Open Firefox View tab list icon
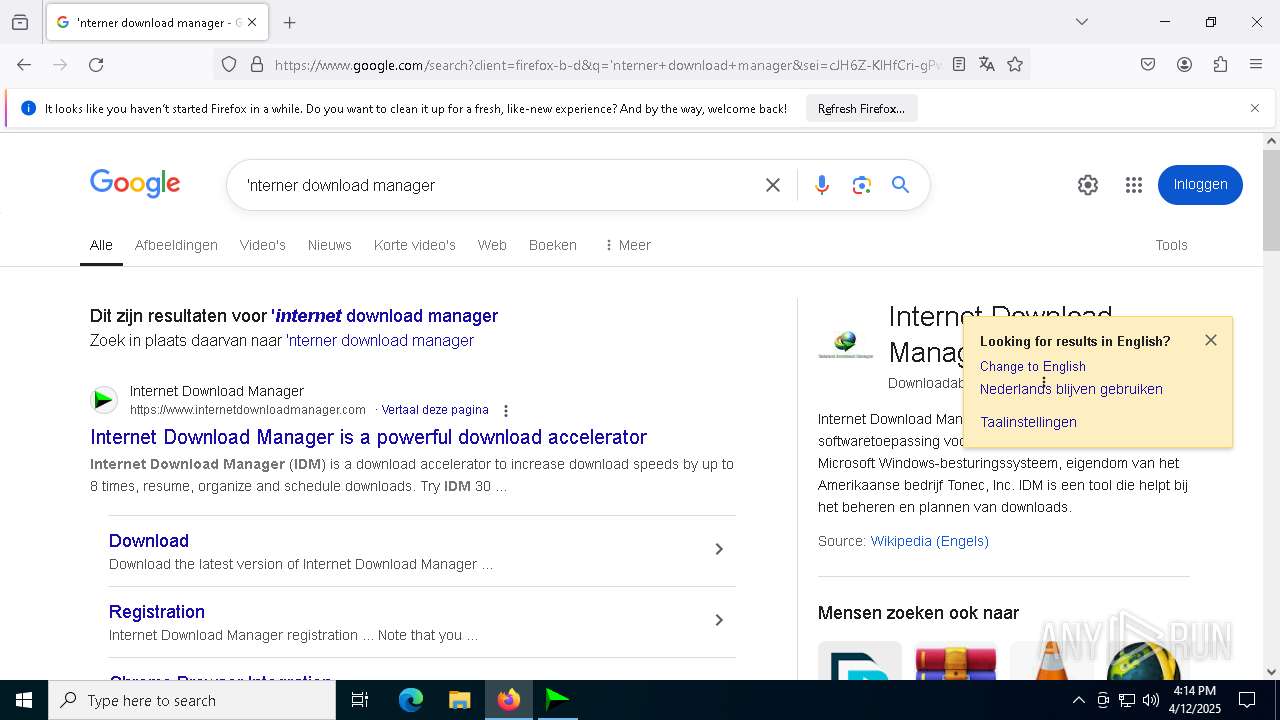This screenshot has width=1280, height=720. click(x=20, y=22)
